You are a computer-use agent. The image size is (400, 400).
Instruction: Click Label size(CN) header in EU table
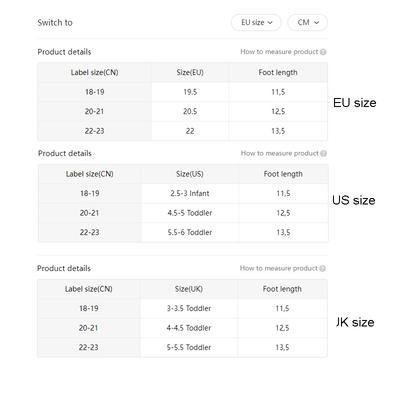click(x=94, y=72)
